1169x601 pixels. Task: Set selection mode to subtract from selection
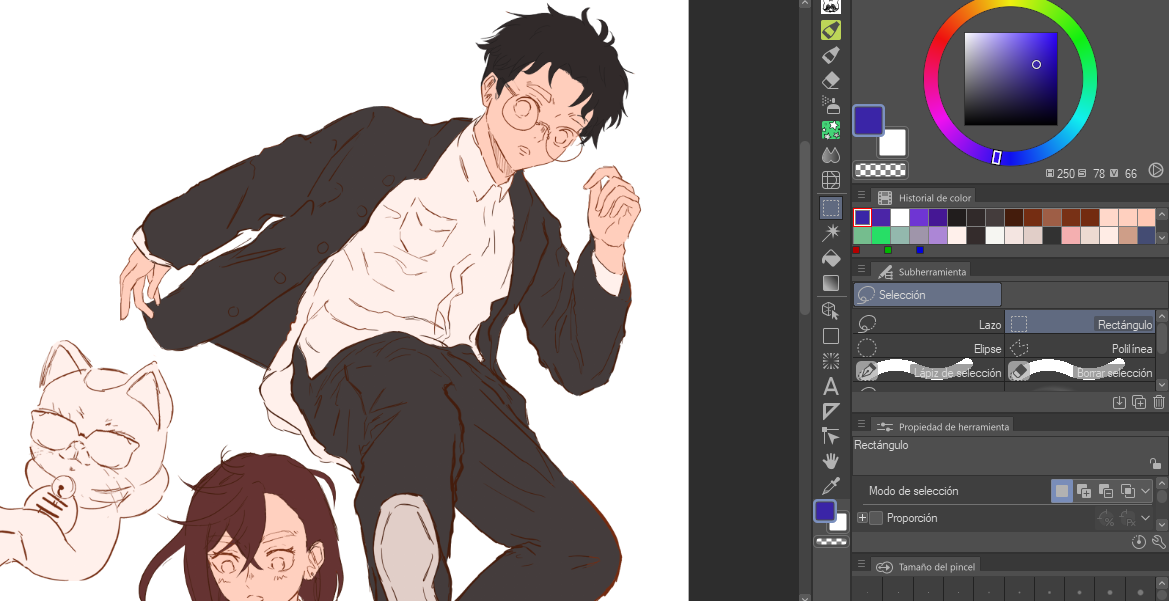click(1105, 491)
